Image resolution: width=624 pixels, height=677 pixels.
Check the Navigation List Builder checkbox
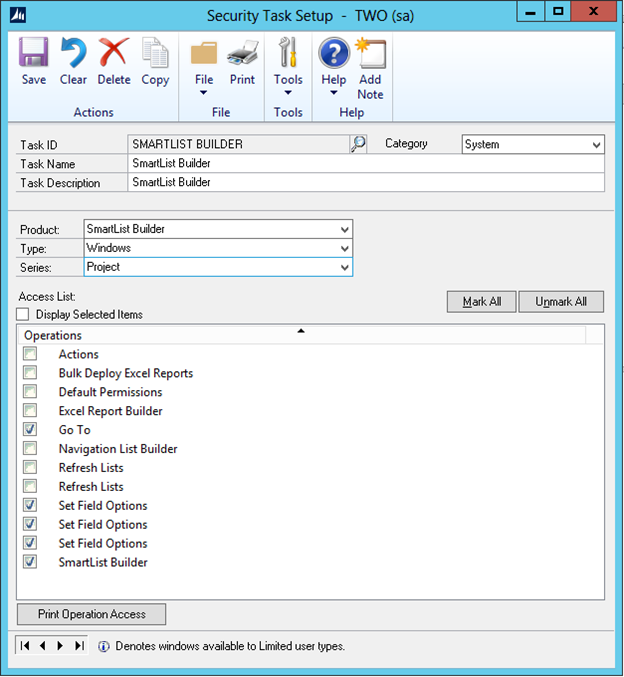pos(30,449)
